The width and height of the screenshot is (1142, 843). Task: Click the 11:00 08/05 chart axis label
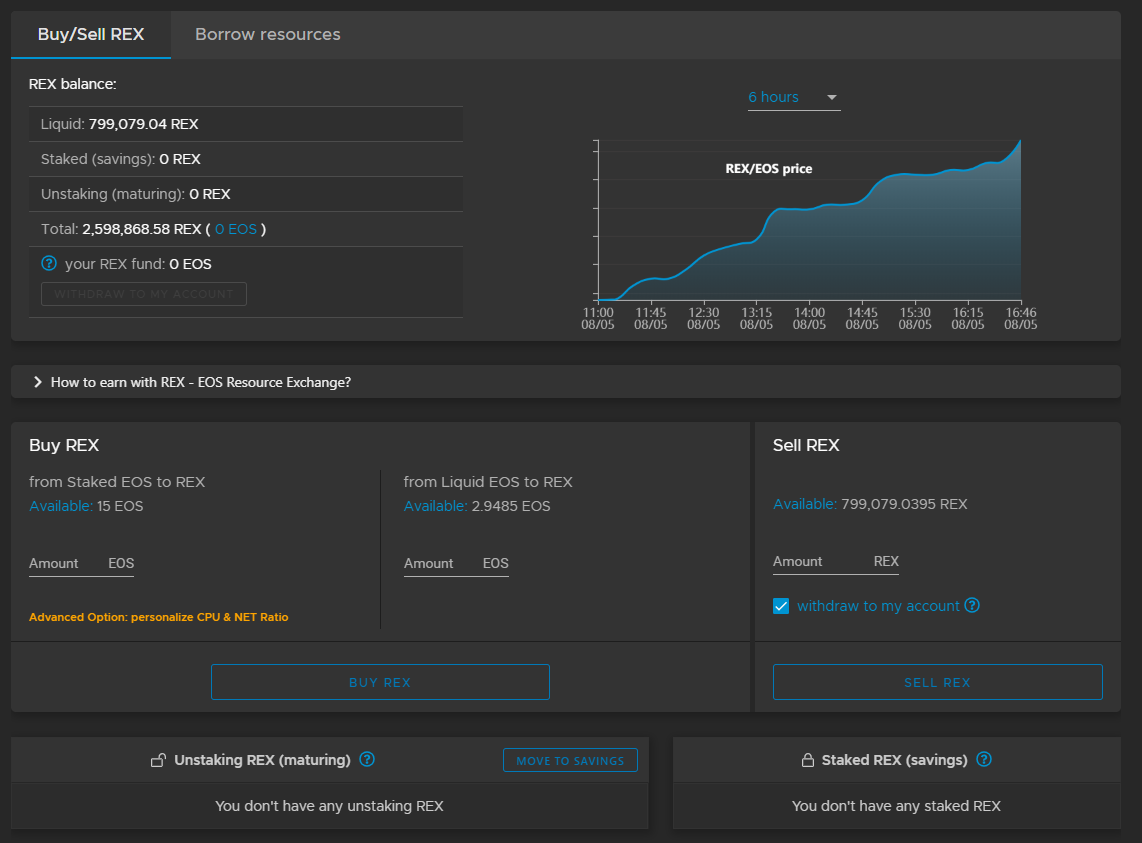coord(598,318)
